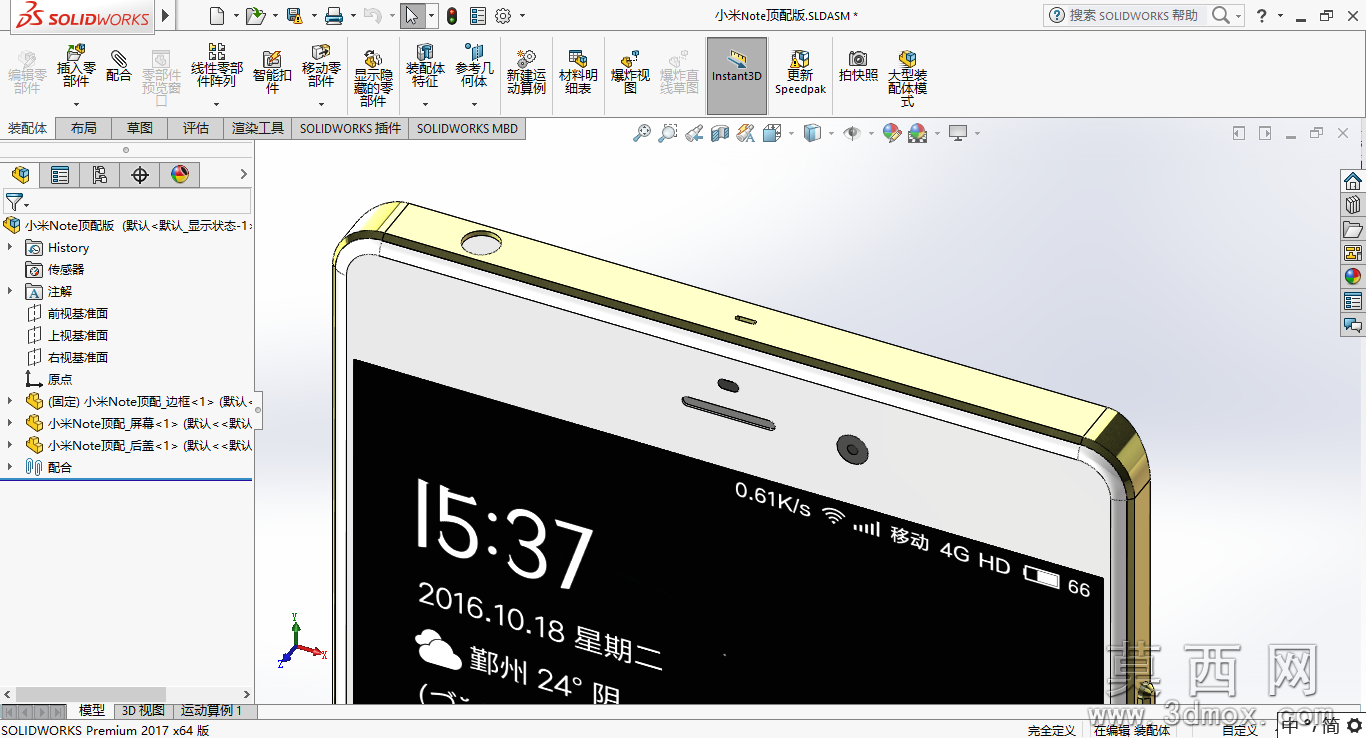The image size is (1366, 738).
Task: Open the Options gear icon
Action: 503,15
